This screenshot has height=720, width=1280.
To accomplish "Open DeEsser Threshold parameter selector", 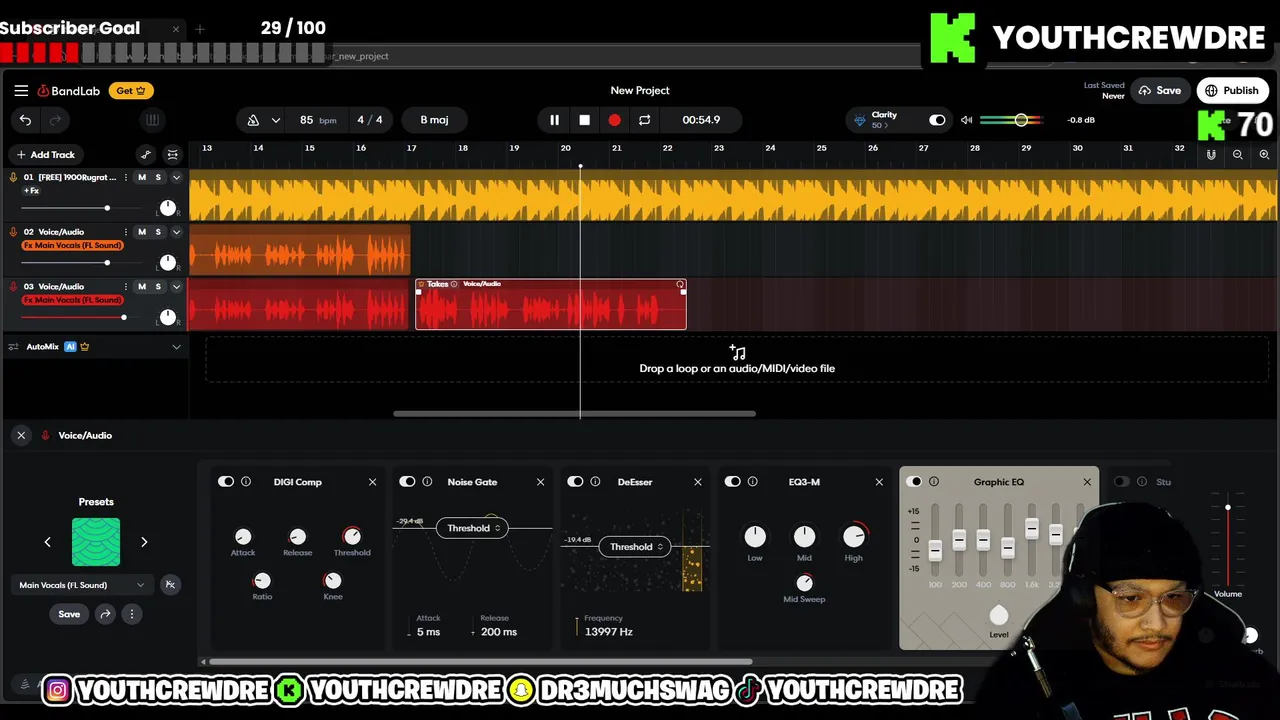I will click(636, 547).
